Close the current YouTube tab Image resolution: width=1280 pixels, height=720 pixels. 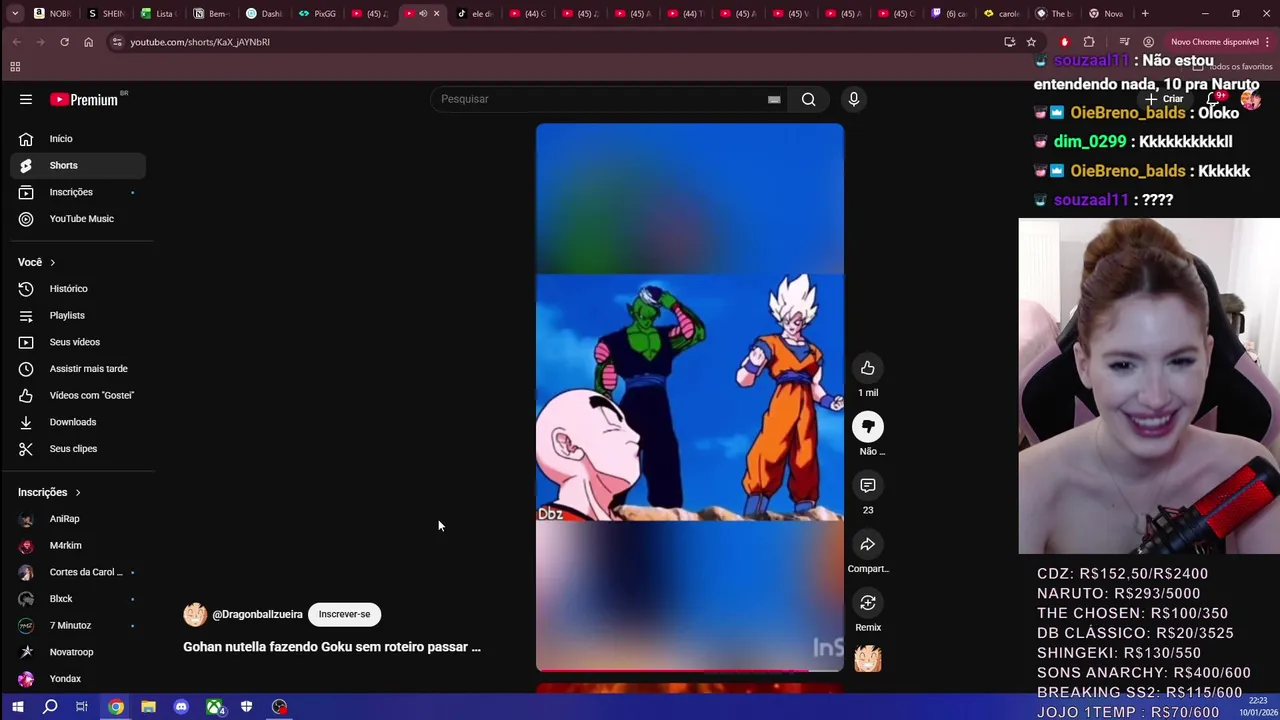tap(436, 13)
